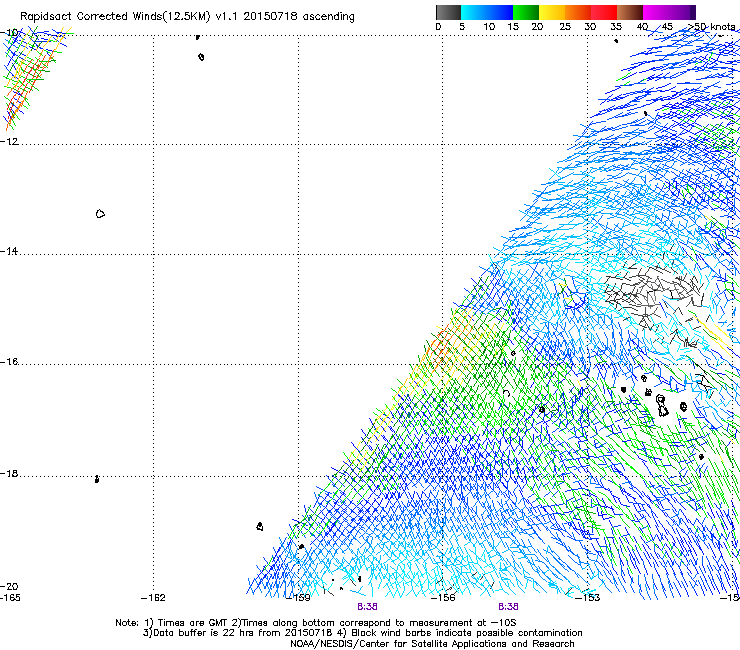Click the NOAA/NESDIS credit line
The width and height of the screenshot is (740, 650).
point(432,644)
